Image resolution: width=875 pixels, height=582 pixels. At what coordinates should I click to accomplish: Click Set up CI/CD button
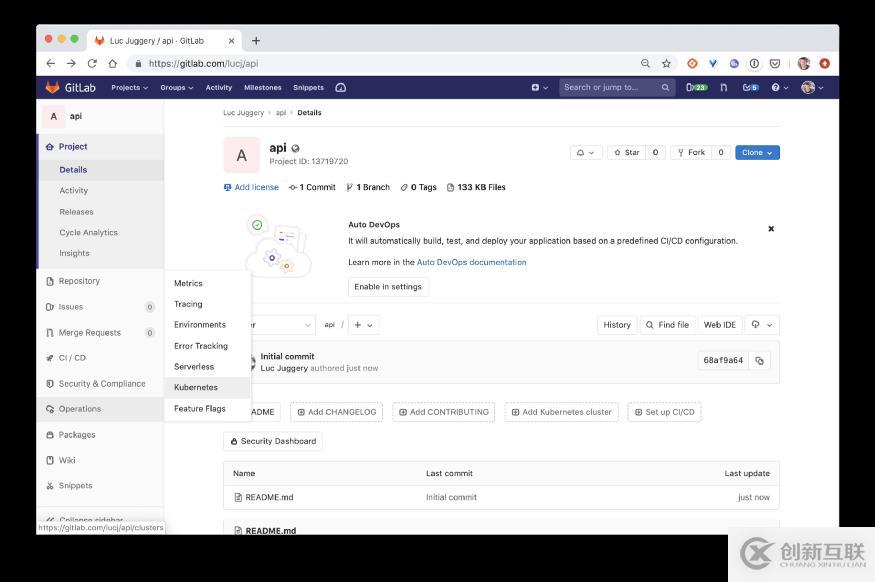point(664,412)
